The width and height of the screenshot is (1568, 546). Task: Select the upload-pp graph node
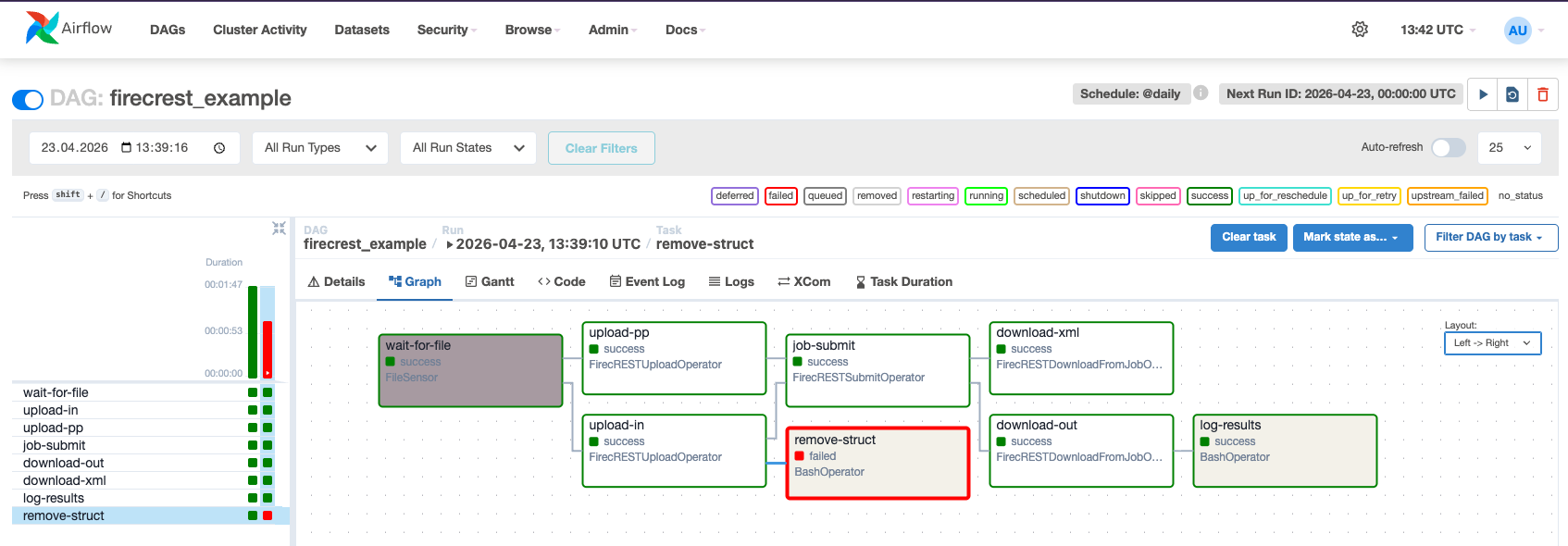pos(674,358)
